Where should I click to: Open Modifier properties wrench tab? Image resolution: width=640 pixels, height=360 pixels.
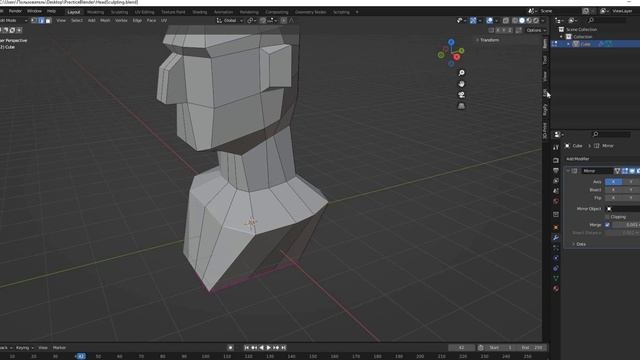click(556, 238)
